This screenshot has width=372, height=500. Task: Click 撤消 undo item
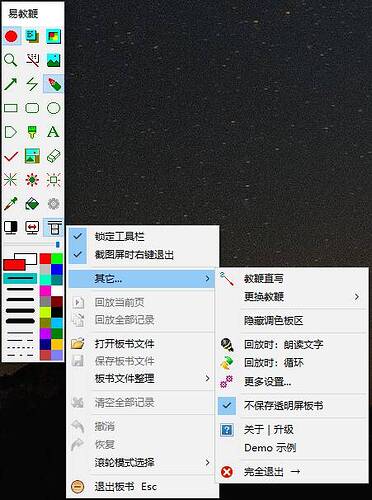(142, 427)
